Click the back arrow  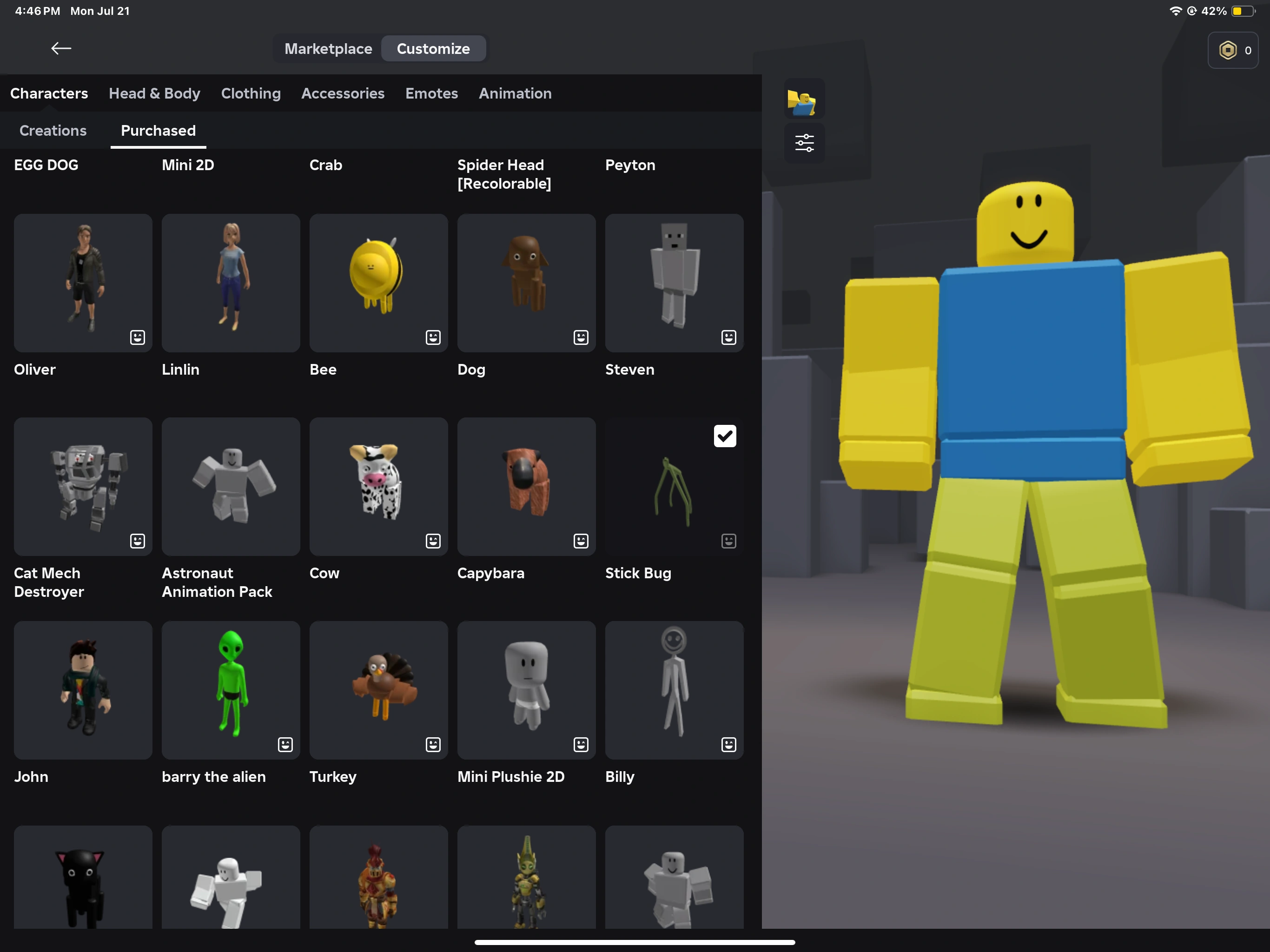pyautogui.click(x=61, y=48)
